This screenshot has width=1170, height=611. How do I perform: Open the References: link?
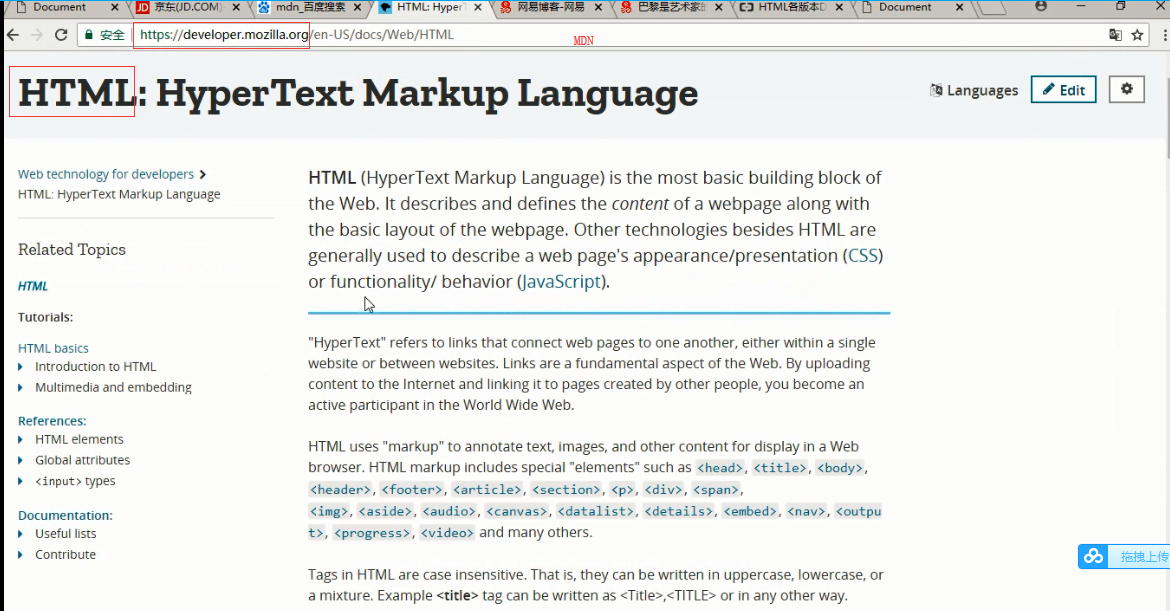[x=52, y=421]
